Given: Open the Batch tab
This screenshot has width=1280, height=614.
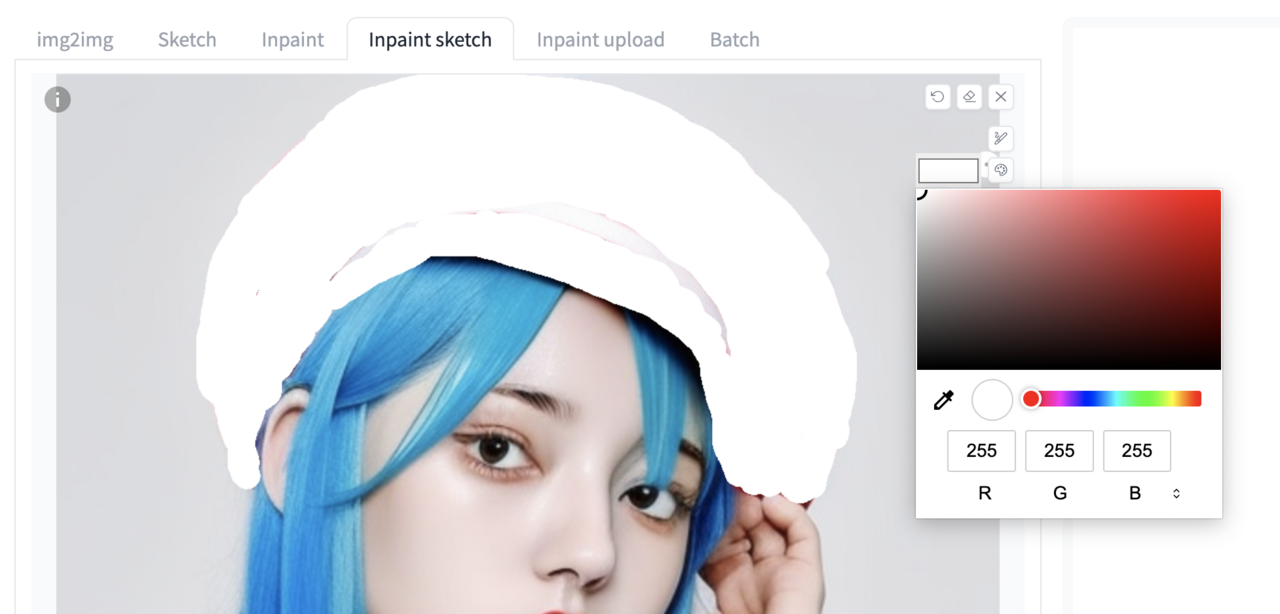Looking at the screenshot, I should (x=735, y=40).
